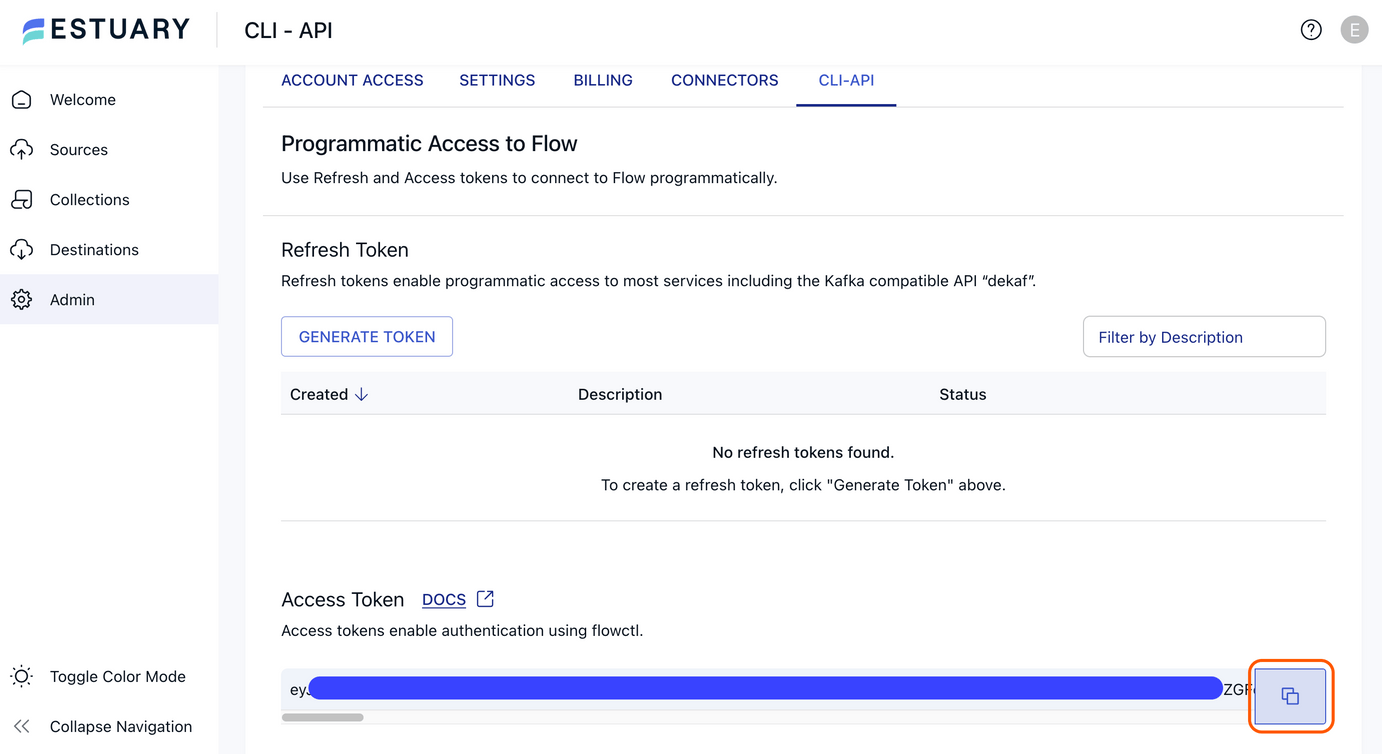Click the Description column header
1382x754 pixels.
tap(620, 395)
